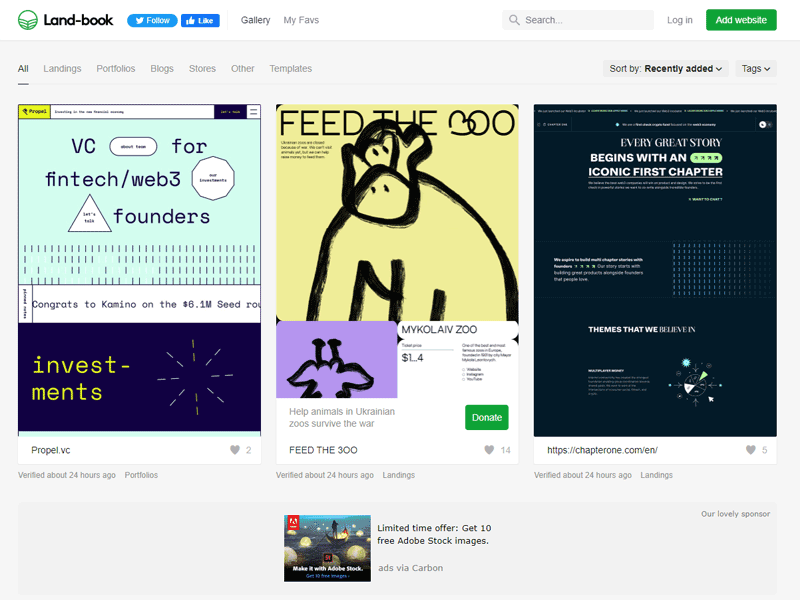Focus the Search input field
Screen dimensions: 800x600
coord(578,20)
